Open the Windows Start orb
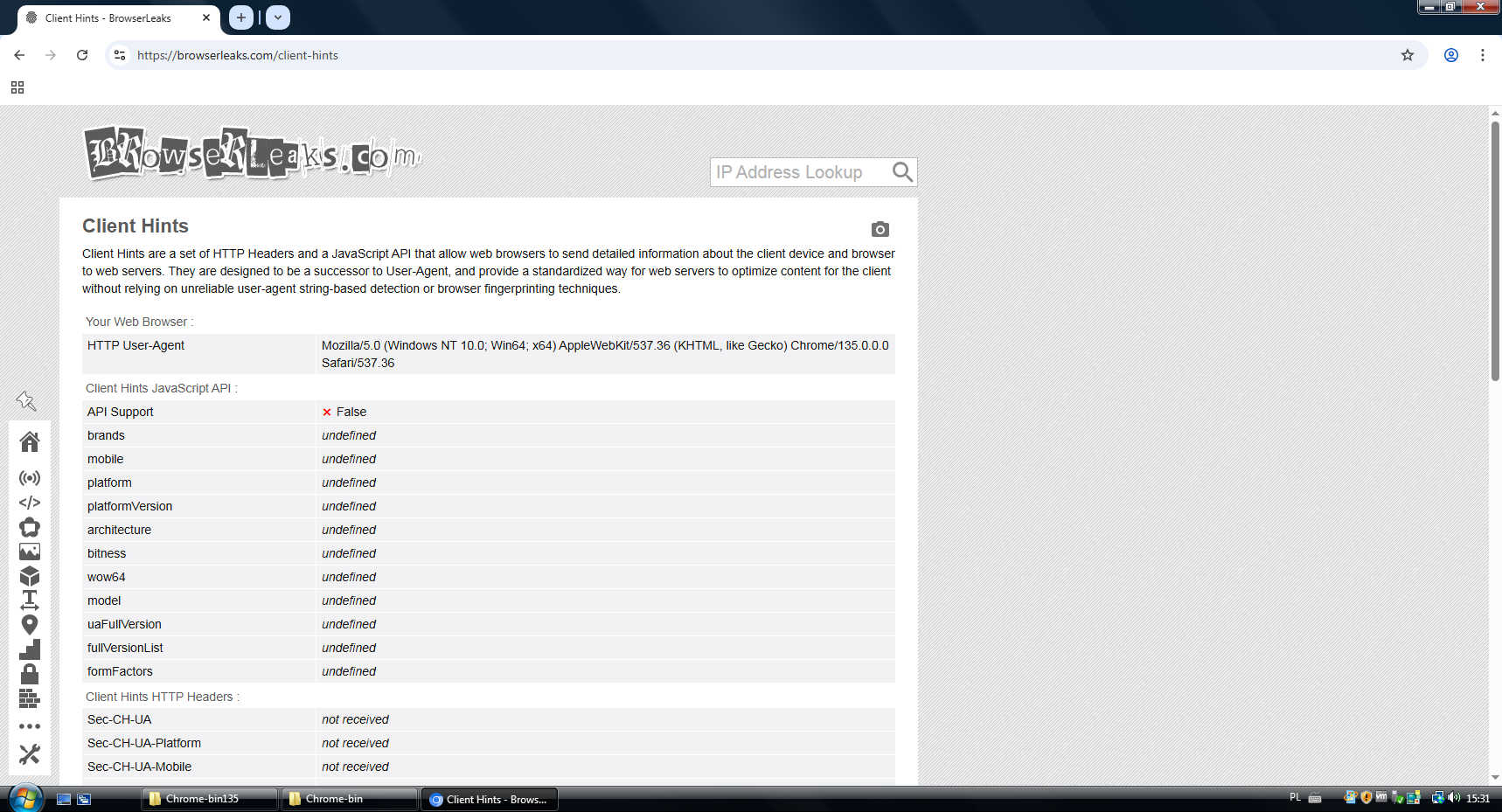Image resolution: width=1502 pixels, height=812 pixels. pyautogui.click(x=25, y=798)
